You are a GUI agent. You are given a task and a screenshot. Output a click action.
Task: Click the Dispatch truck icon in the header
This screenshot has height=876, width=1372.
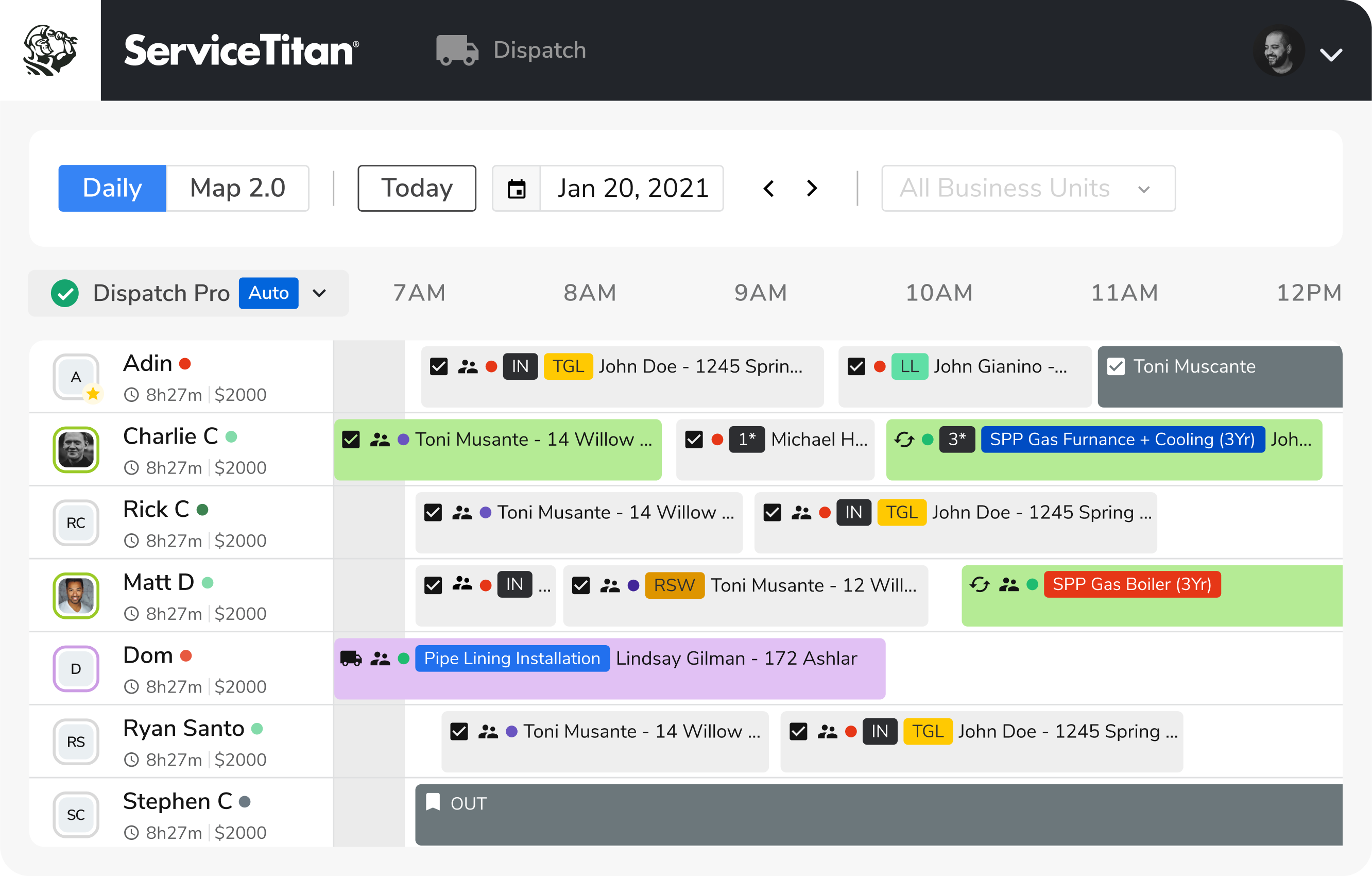[x=456, y=50]
